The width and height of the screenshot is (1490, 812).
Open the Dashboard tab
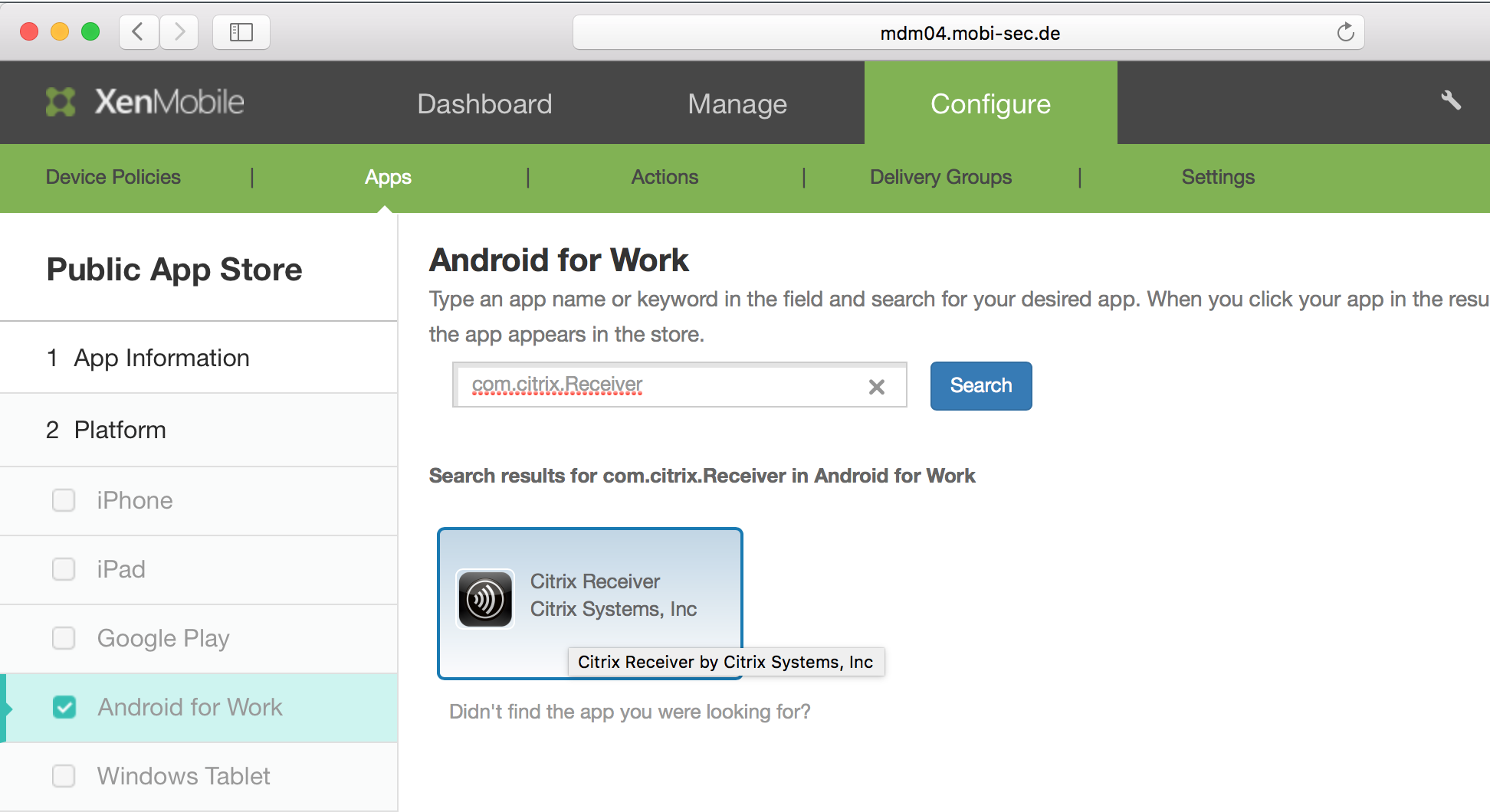[x=484, y=103]
